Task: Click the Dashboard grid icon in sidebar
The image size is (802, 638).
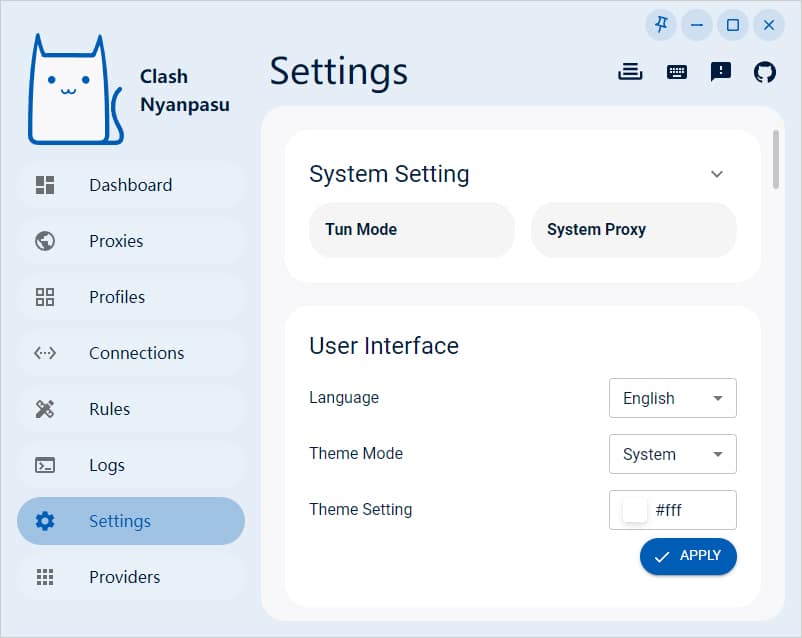Action: (45, 185)
